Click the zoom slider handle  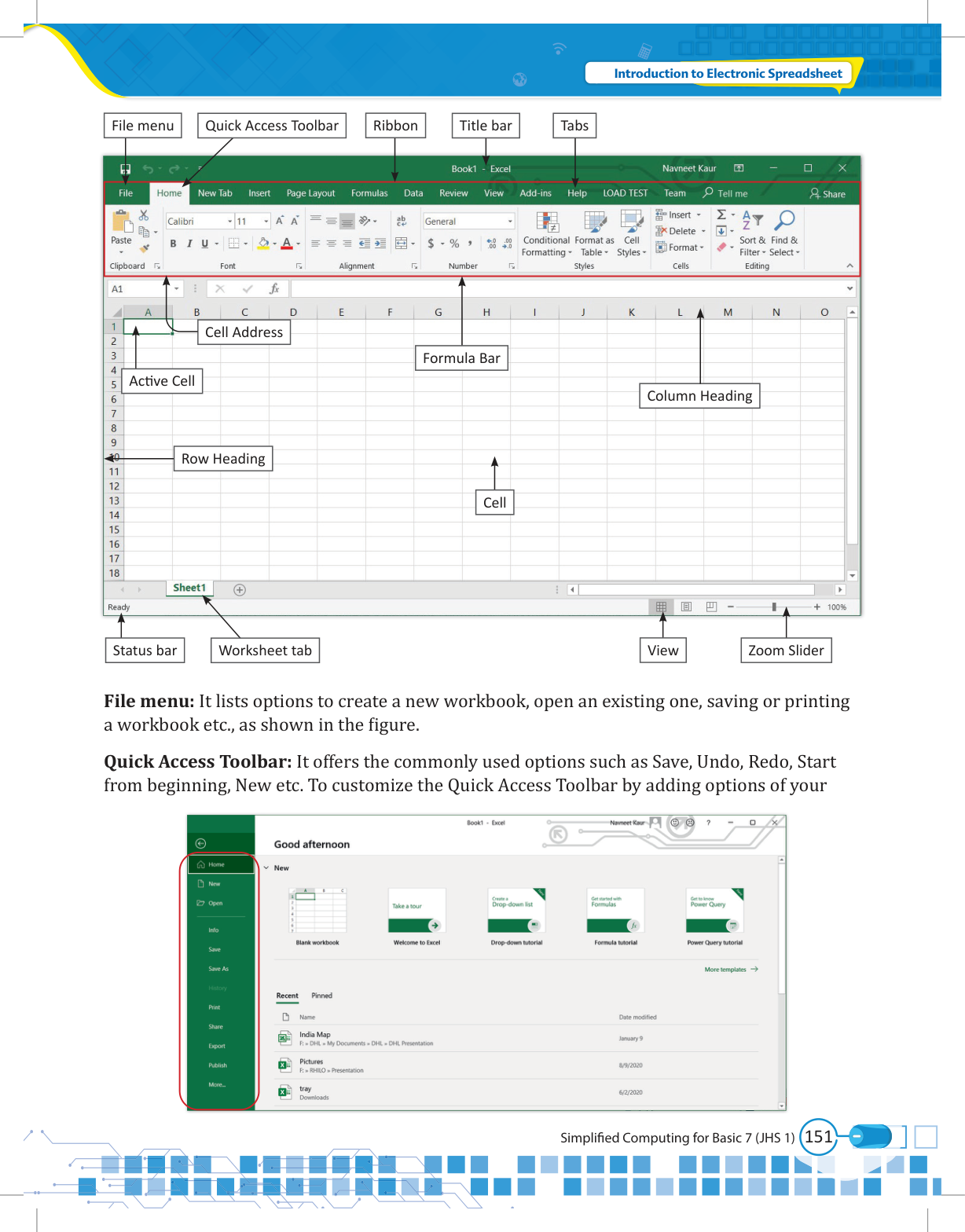[774, 607]
